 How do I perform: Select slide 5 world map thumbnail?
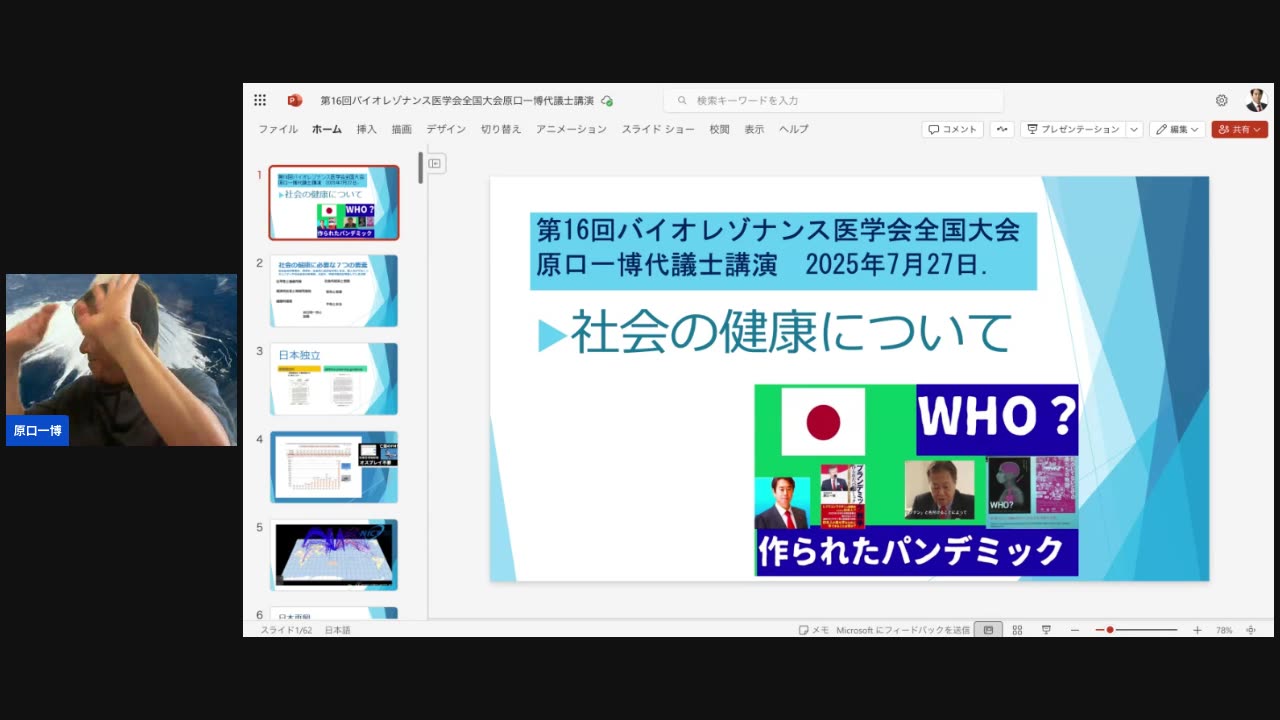(333, 555)
